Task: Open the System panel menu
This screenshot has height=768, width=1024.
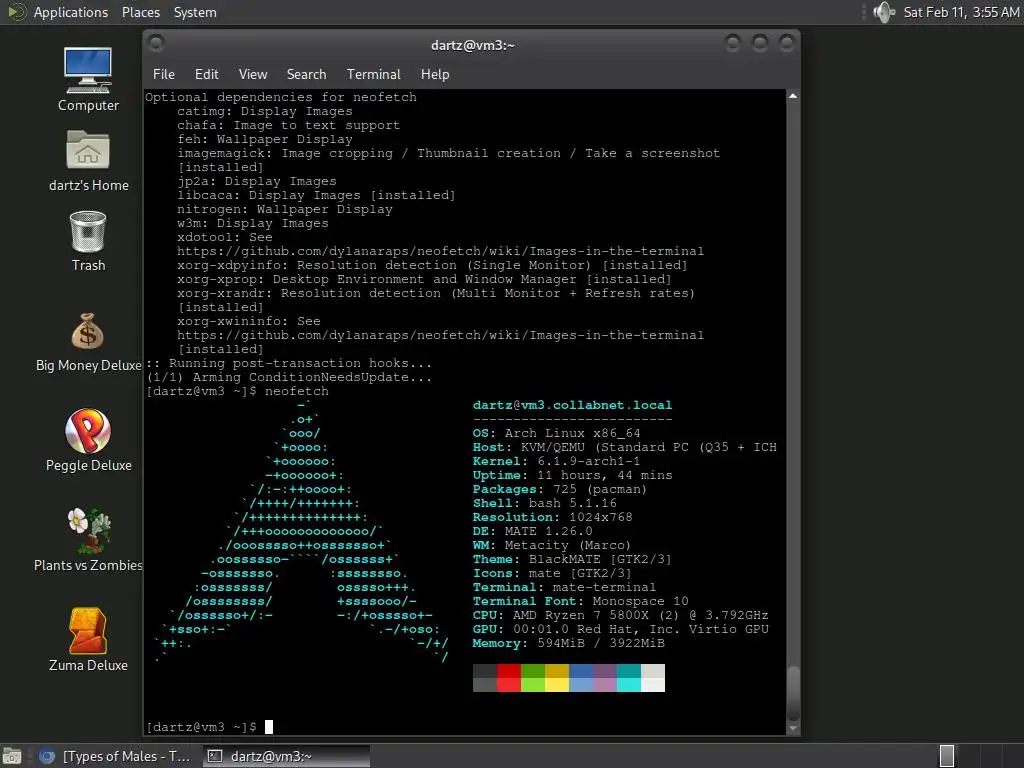Action: [x=195, y=12]
